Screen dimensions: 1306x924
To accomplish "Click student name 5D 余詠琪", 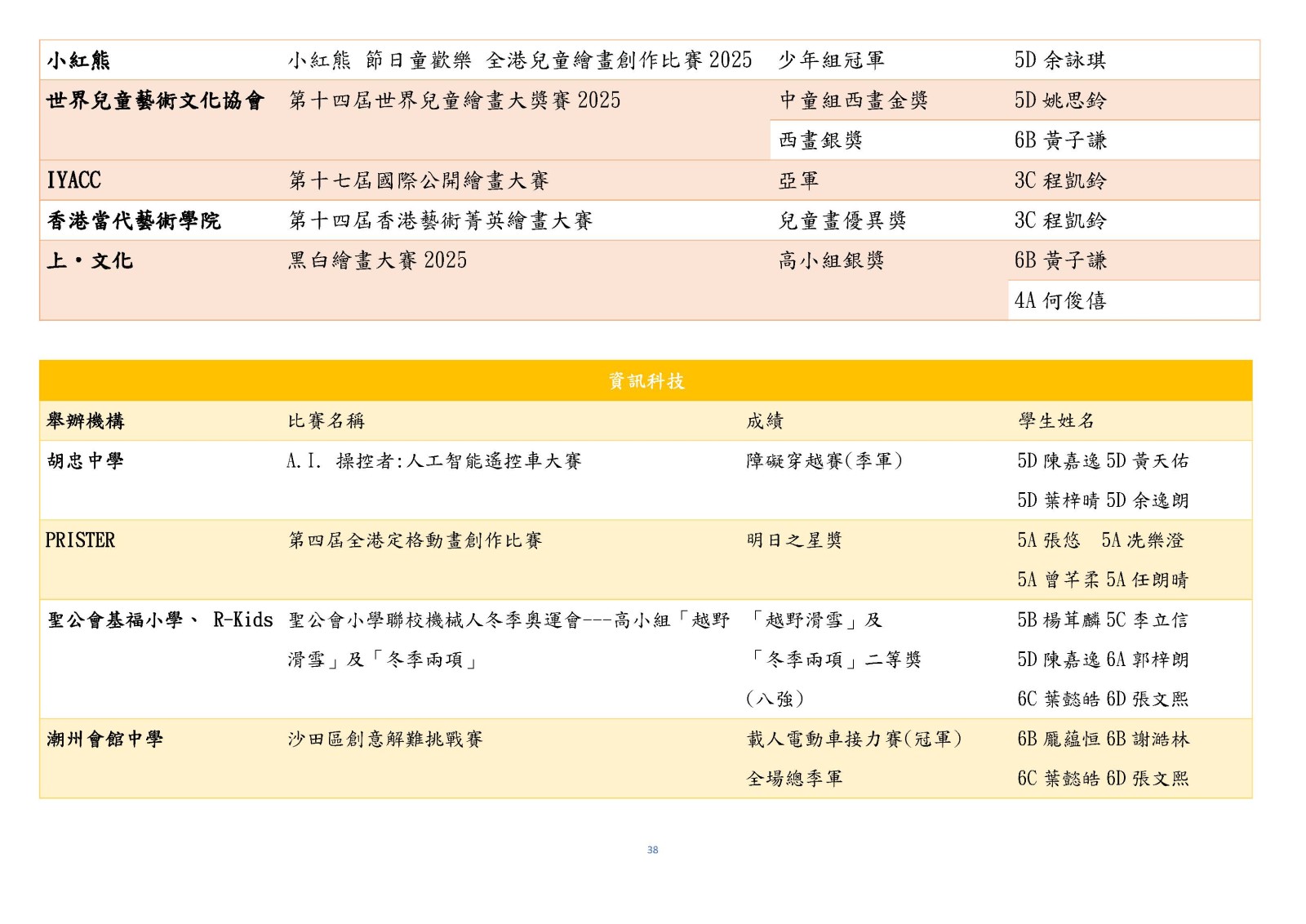I will pyautogui.click(x=1060, y=60).
